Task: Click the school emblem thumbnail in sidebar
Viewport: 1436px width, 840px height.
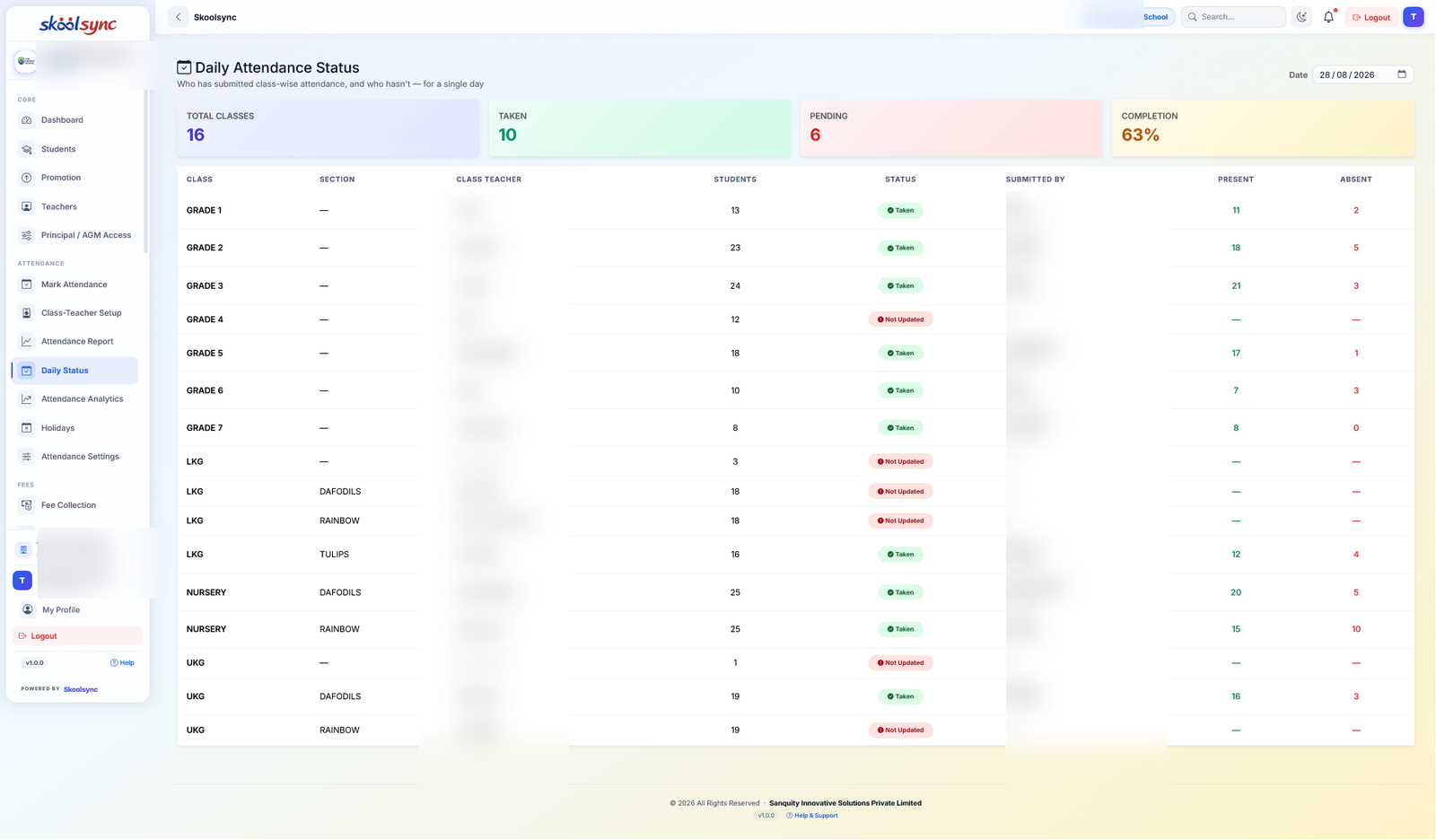Action: coord(26,61)
